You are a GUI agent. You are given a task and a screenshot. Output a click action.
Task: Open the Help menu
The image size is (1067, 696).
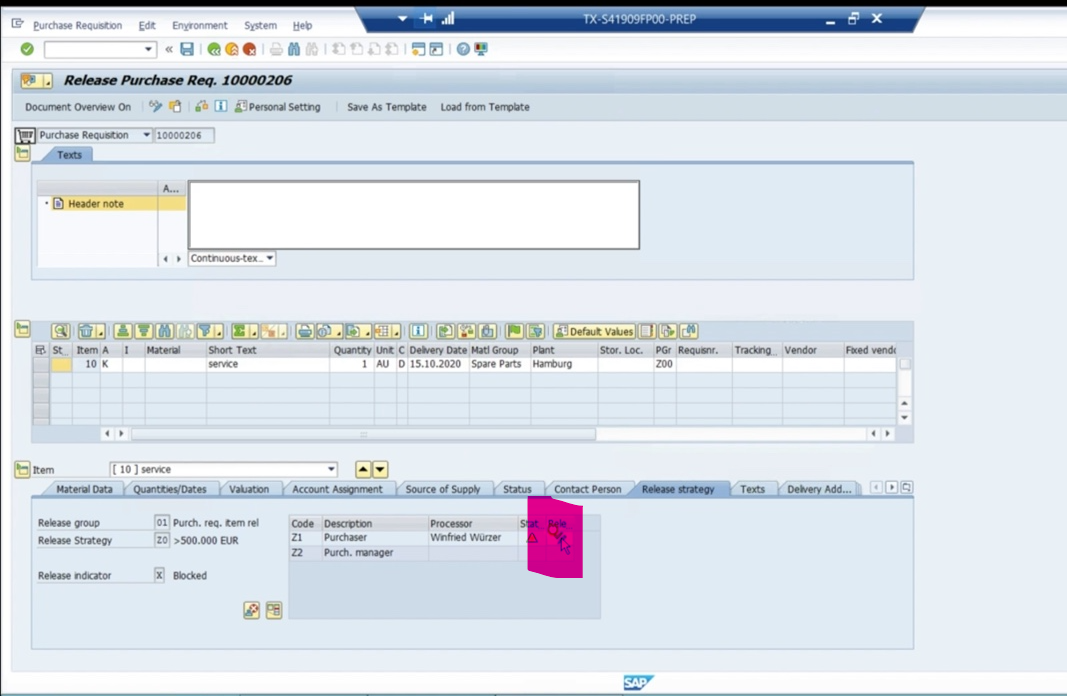[x=302, y=25]
